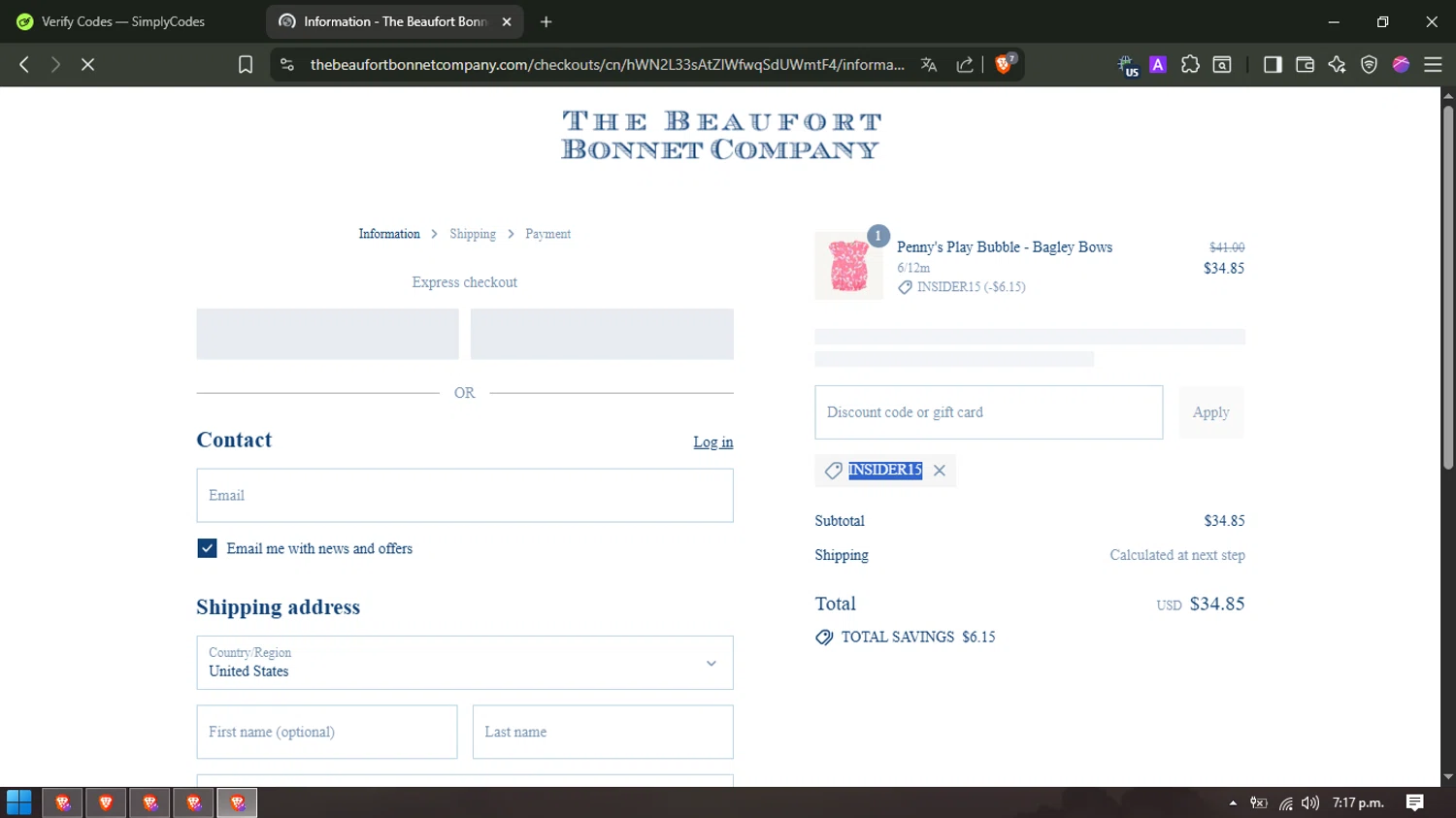Open the notification center
This screenshot has height=818, width=1456.
point(1415,802)
